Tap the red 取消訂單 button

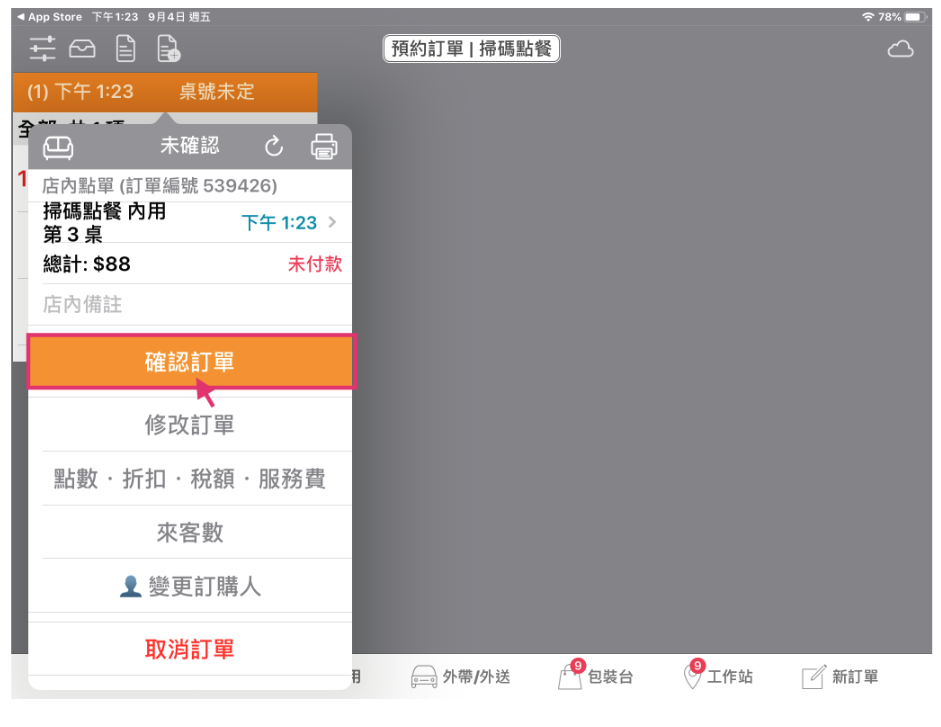point(190,649)
